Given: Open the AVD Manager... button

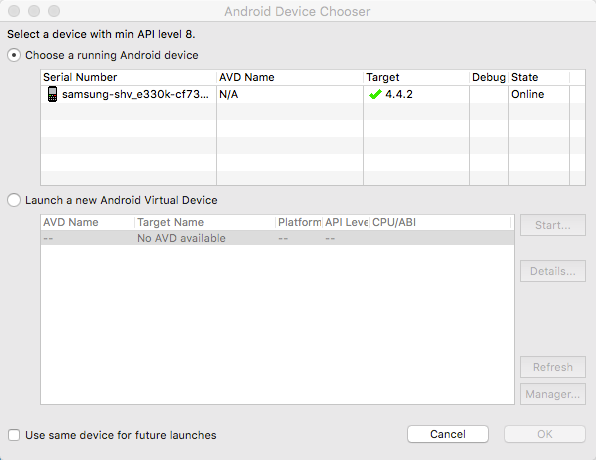Looking at the screenshot, I should click(x=553, y=394).
